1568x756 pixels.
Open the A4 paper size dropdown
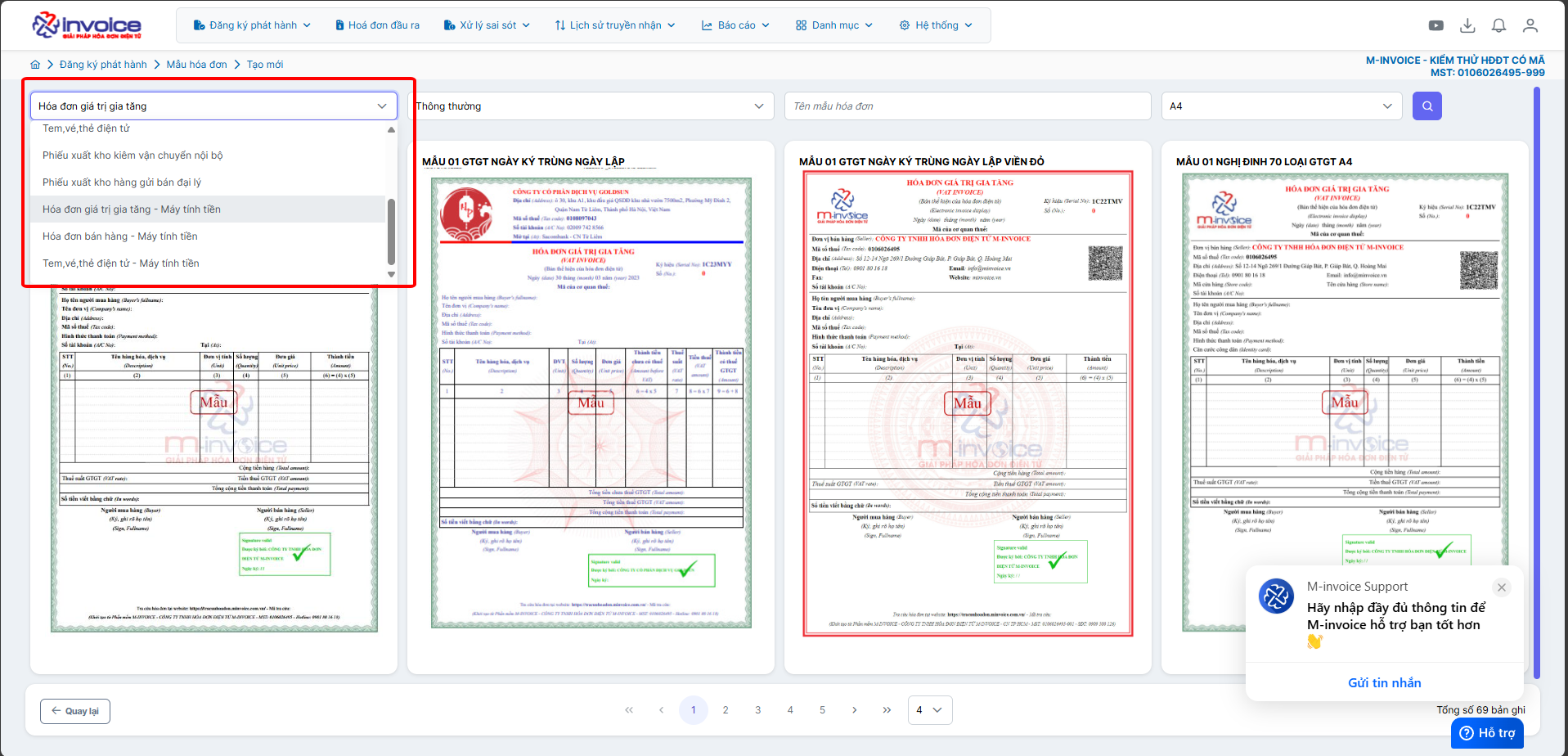(1280, 106)
